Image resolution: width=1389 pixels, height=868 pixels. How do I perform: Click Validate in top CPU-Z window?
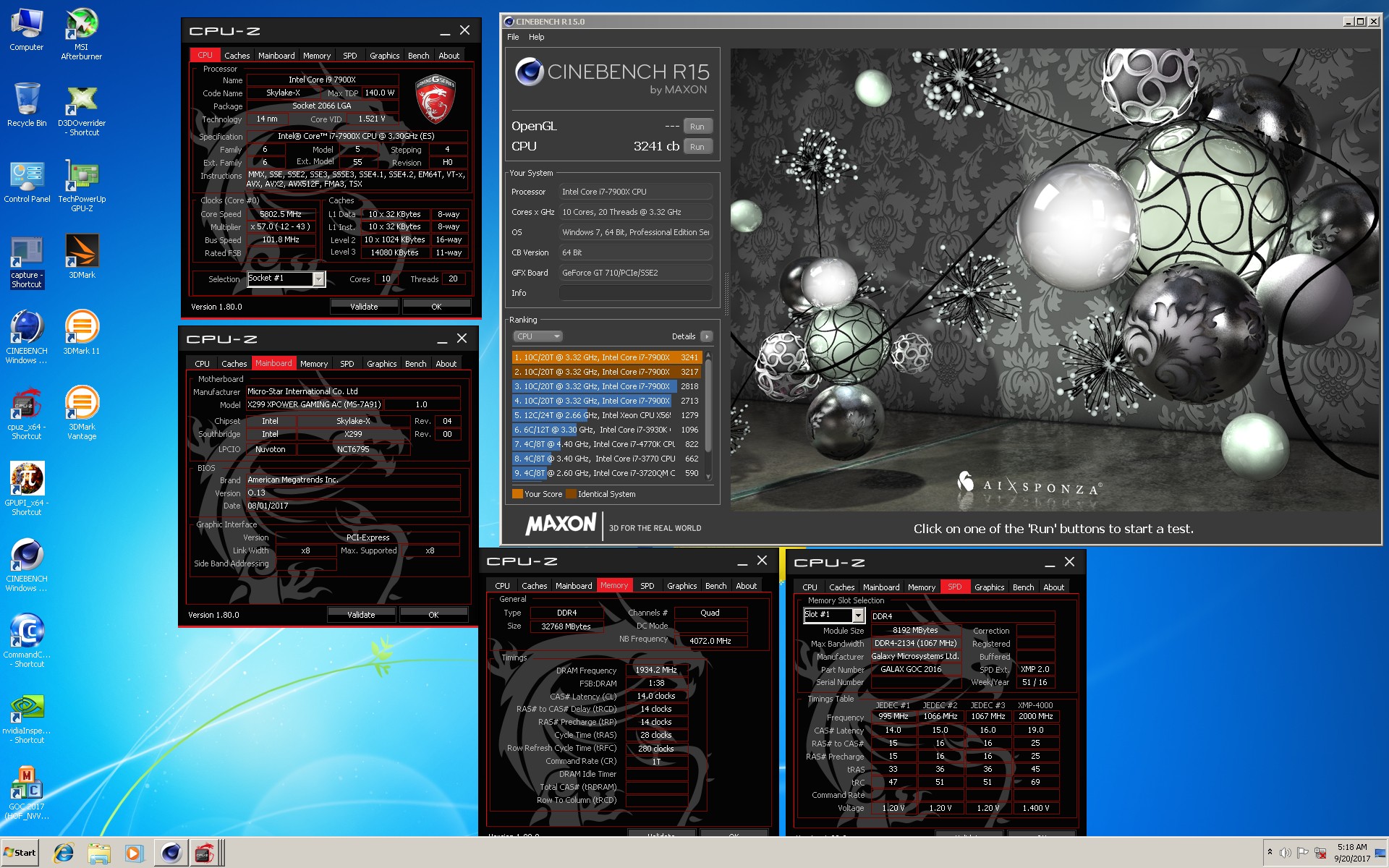pyautogui.click(x=364, y=307)
